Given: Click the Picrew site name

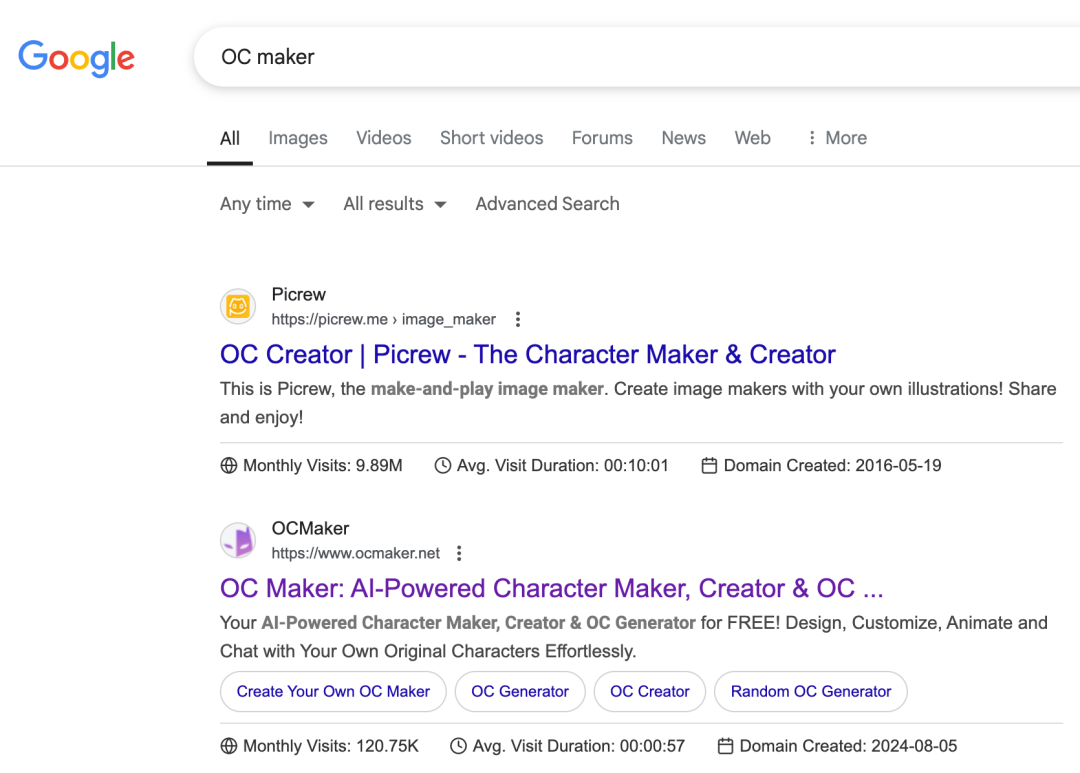Looking at the screenshot, I should (298, 295).
